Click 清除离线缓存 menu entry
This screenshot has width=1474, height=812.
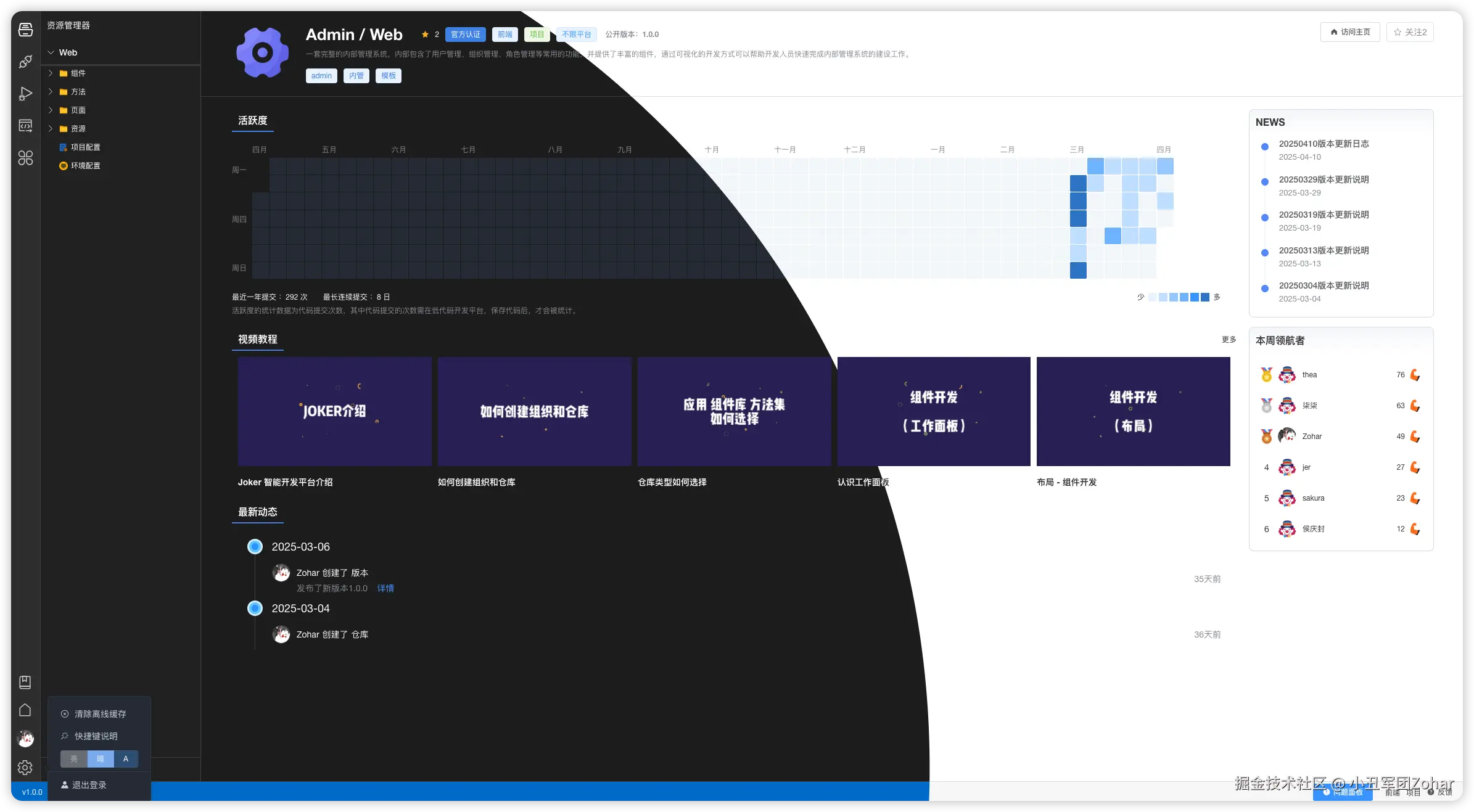[x=100, y=714]
